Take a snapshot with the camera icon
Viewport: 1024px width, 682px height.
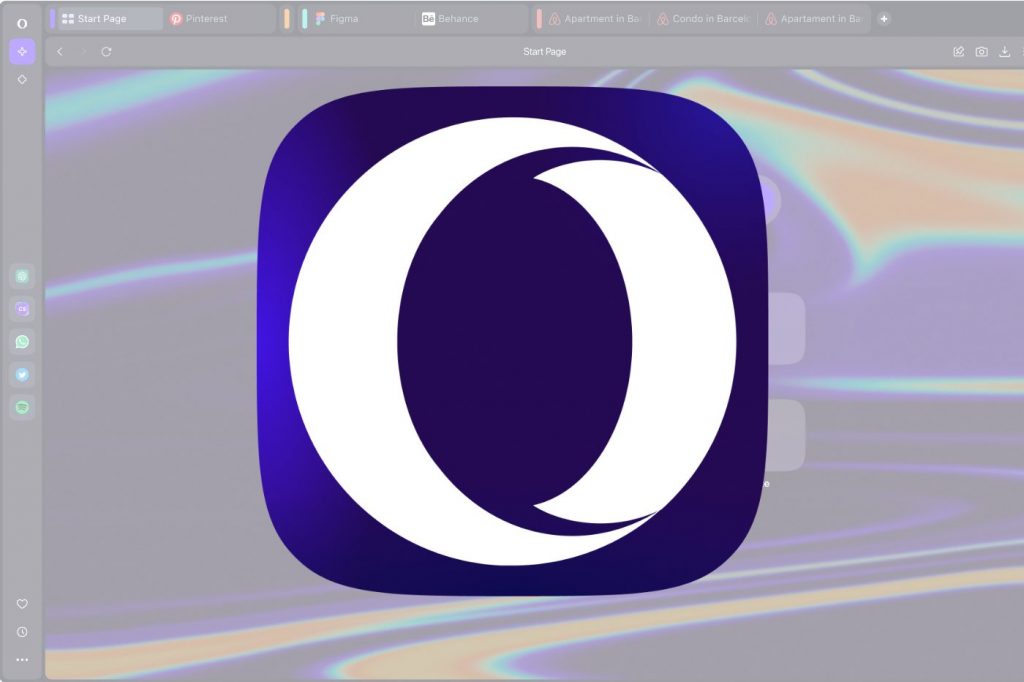[982, 52]
